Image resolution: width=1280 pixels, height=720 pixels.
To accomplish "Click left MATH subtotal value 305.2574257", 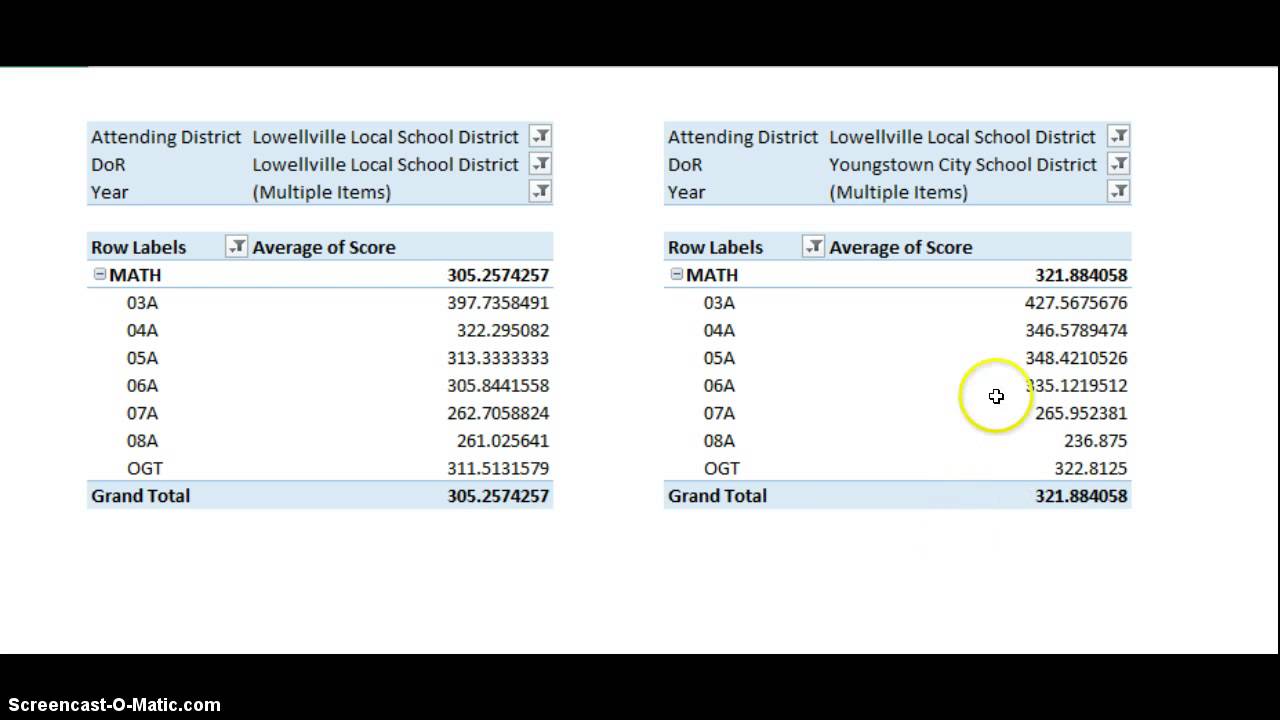I will click(498, 274).
